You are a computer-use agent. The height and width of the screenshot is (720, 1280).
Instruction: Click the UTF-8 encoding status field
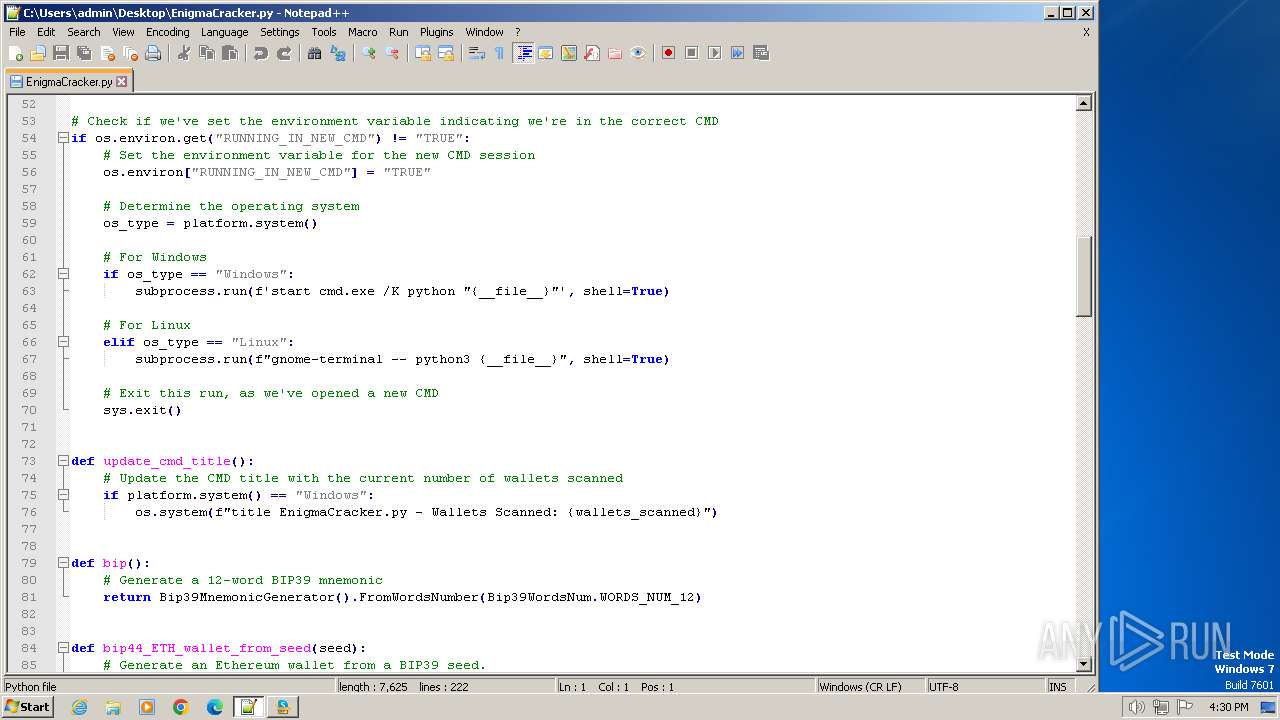984,687
